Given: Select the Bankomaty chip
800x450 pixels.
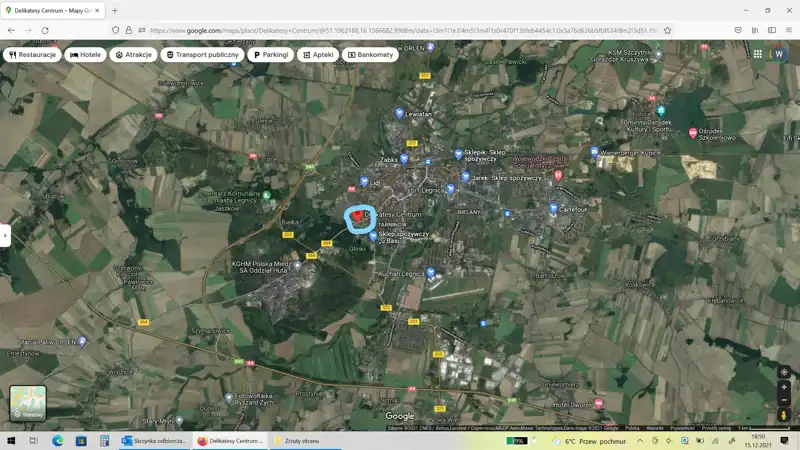Looking at the screenshot, I should (x=370, y=55).
